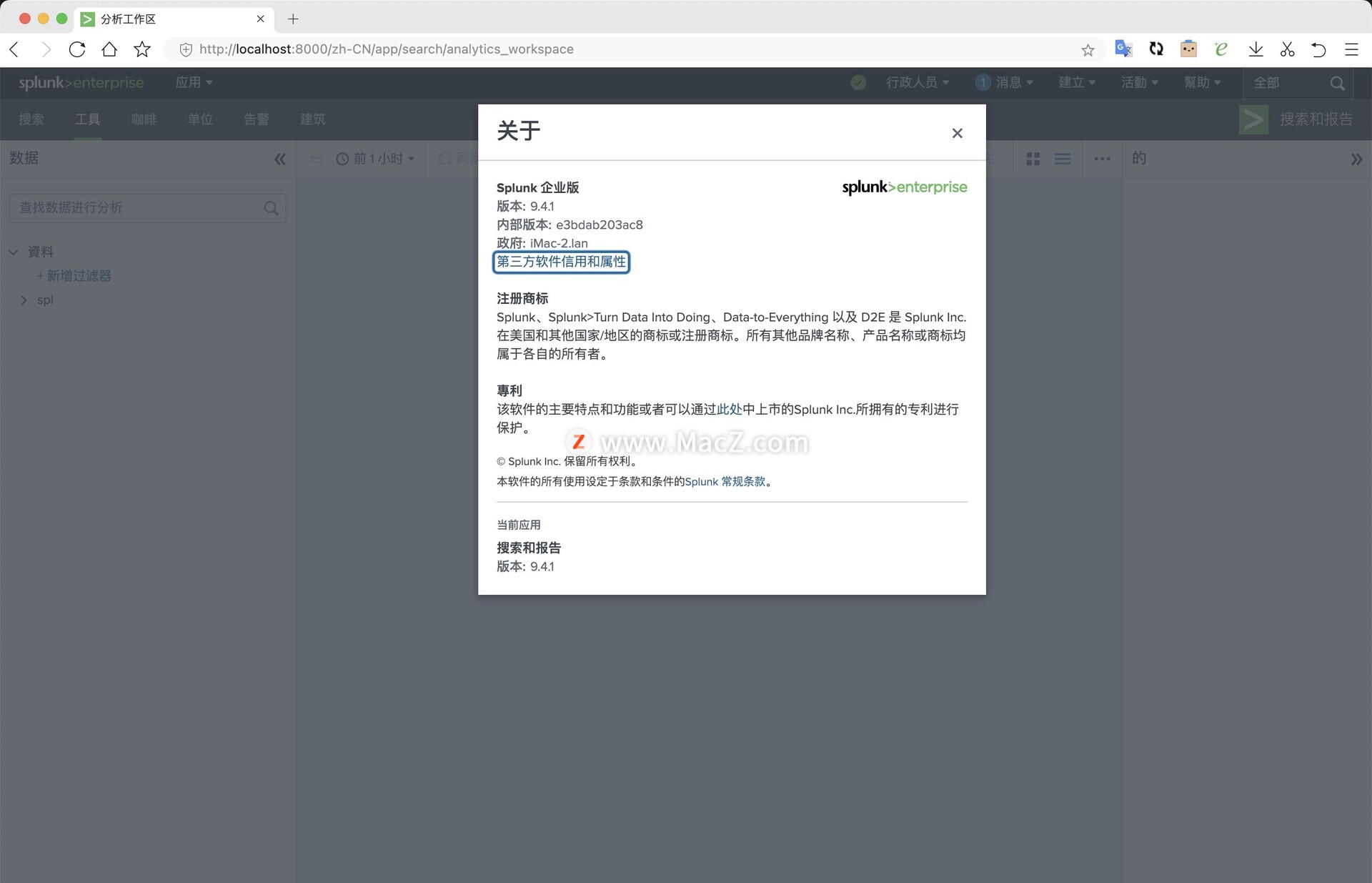
Task: Click the undo arrow in the workspace toolbar
Action: coord(316,159)
